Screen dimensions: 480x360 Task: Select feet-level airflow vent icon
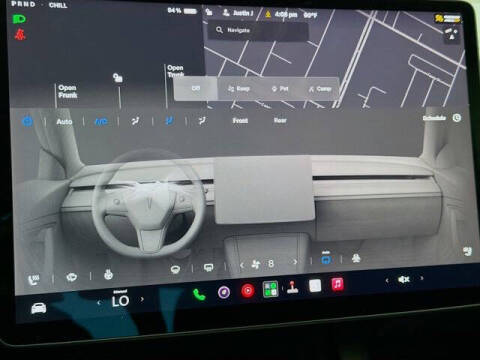click(202, 121)
